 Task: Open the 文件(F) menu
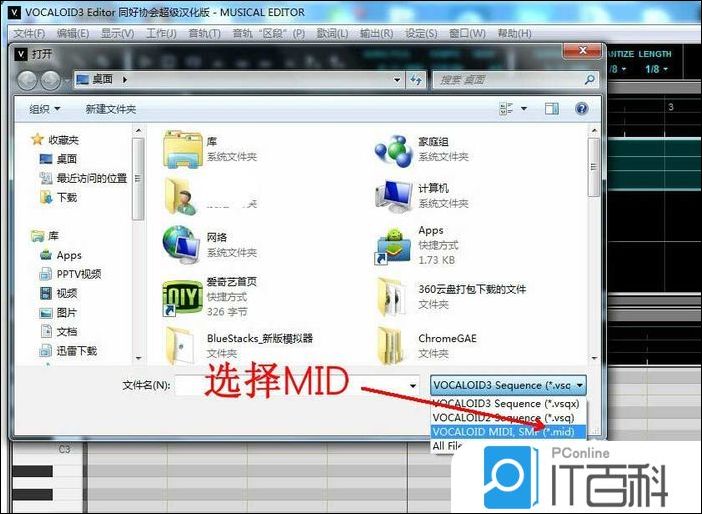point(29,33)
